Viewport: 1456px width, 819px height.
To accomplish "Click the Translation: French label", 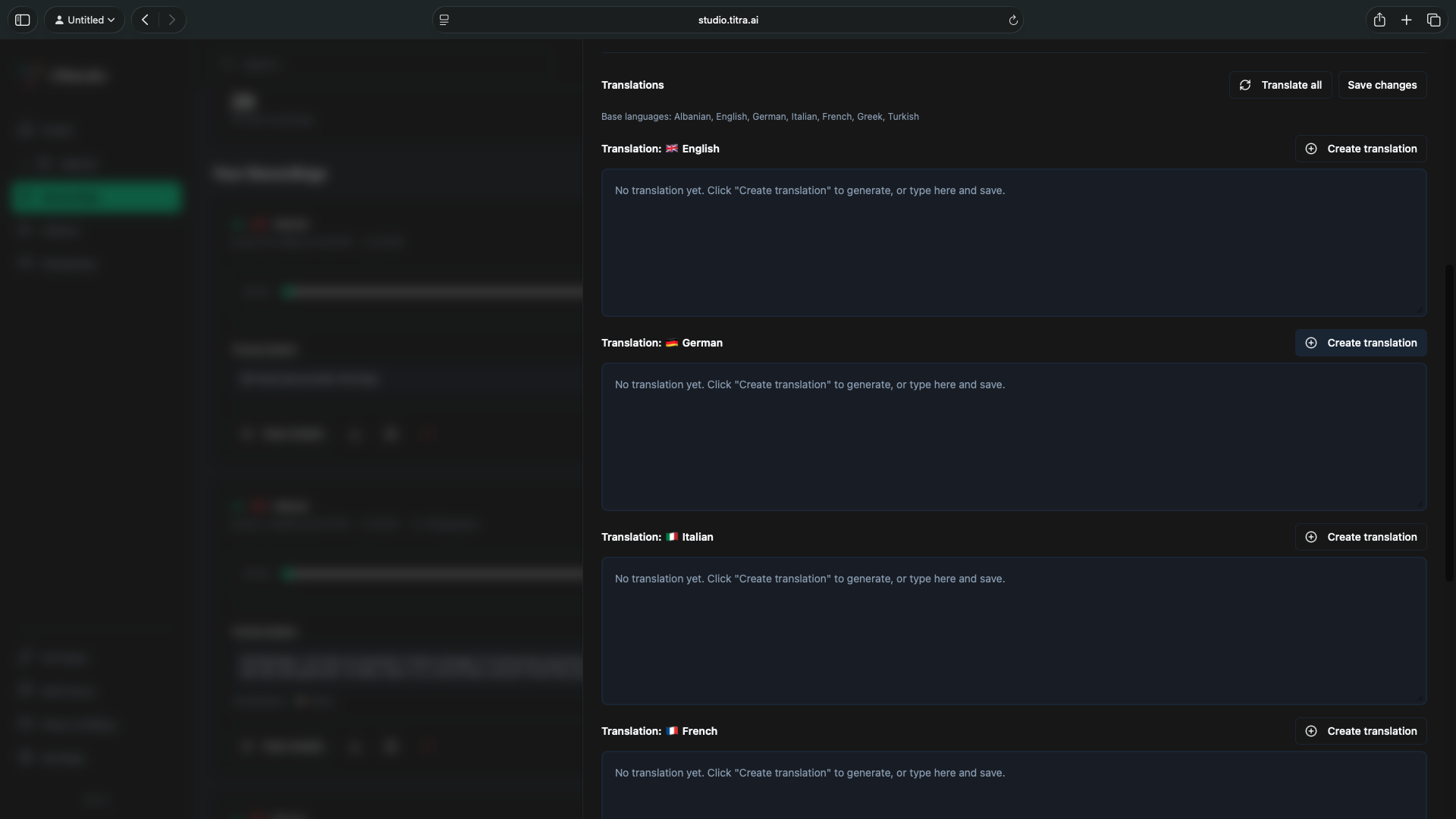I will point(659,731).
